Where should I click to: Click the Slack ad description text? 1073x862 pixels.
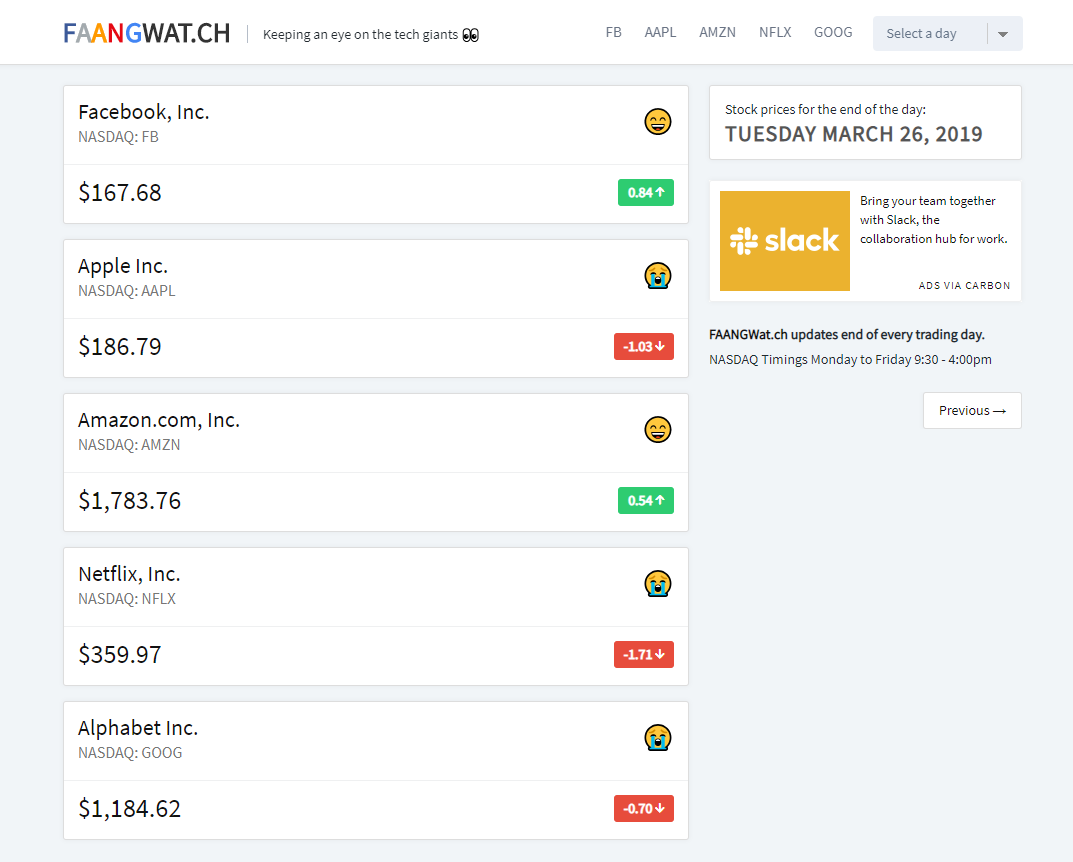coord(933,220)
